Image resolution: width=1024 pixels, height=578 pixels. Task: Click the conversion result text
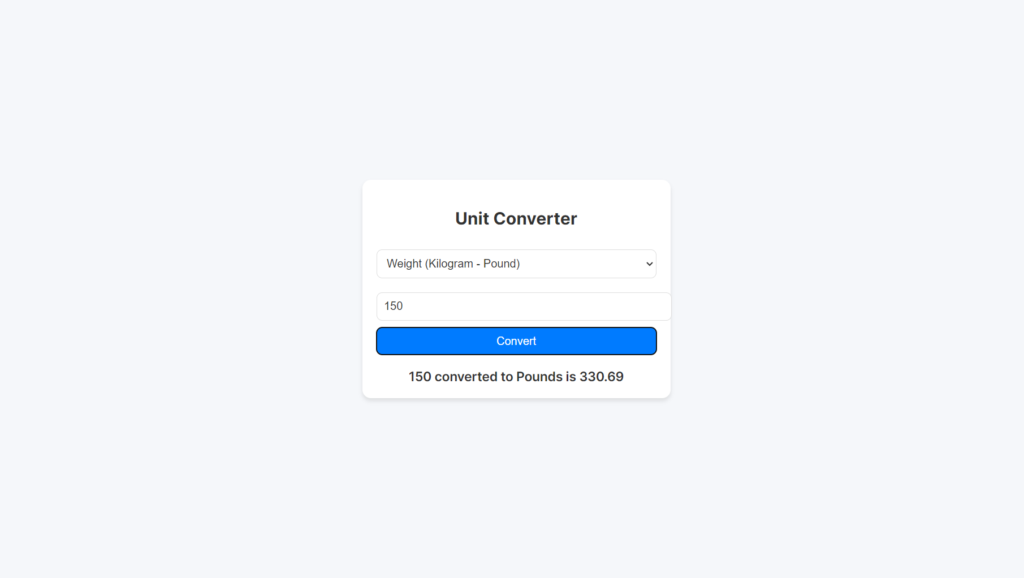(x=516, y=377)
